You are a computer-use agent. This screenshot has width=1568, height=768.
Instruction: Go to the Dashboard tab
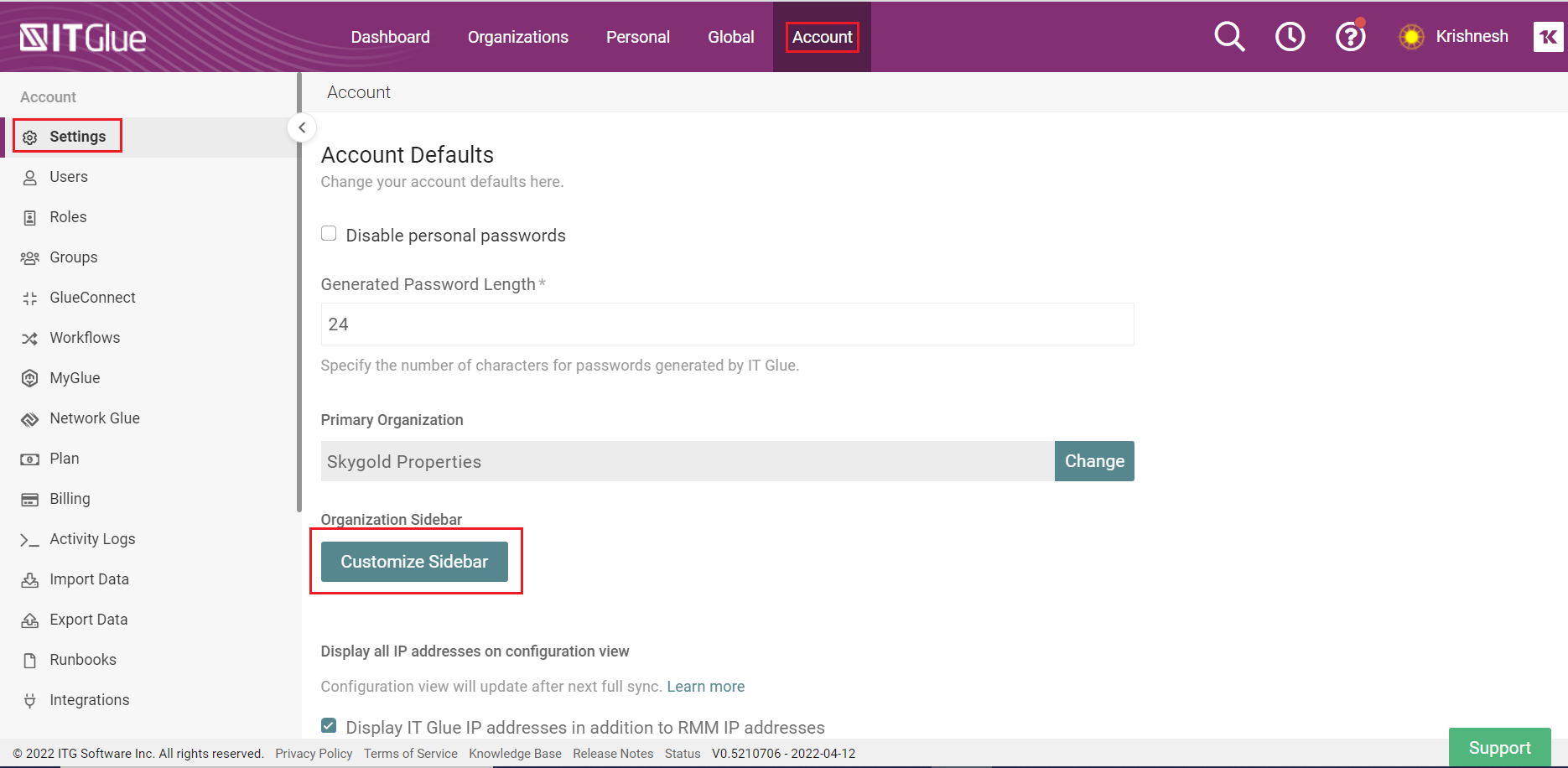point(390,37)
